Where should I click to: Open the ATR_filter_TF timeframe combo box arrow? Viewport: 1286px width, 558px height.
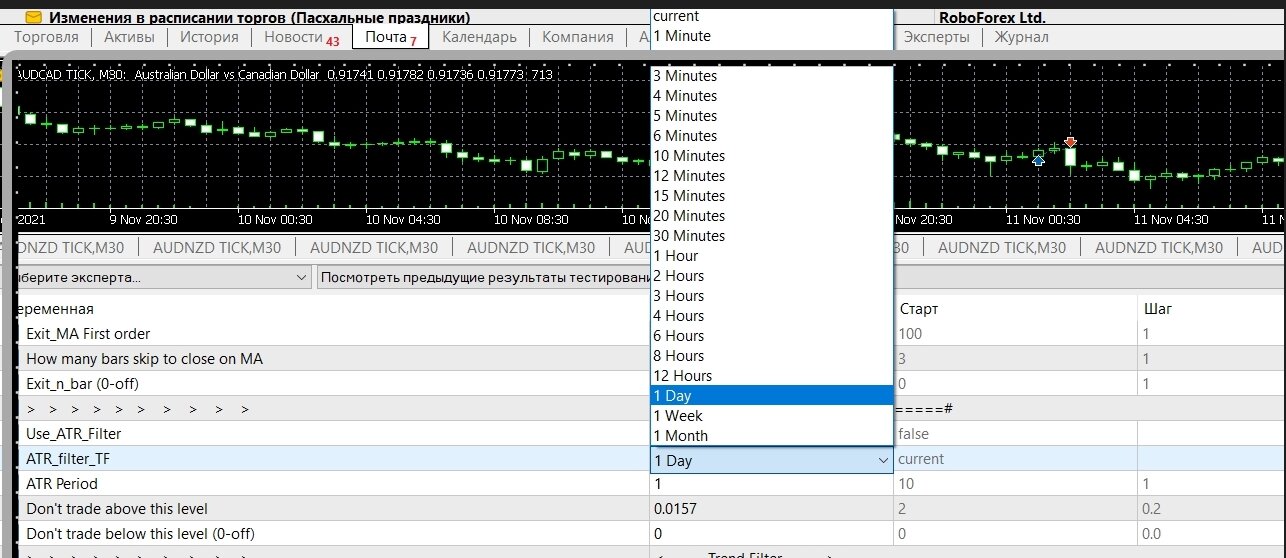[x=883, y=460]
